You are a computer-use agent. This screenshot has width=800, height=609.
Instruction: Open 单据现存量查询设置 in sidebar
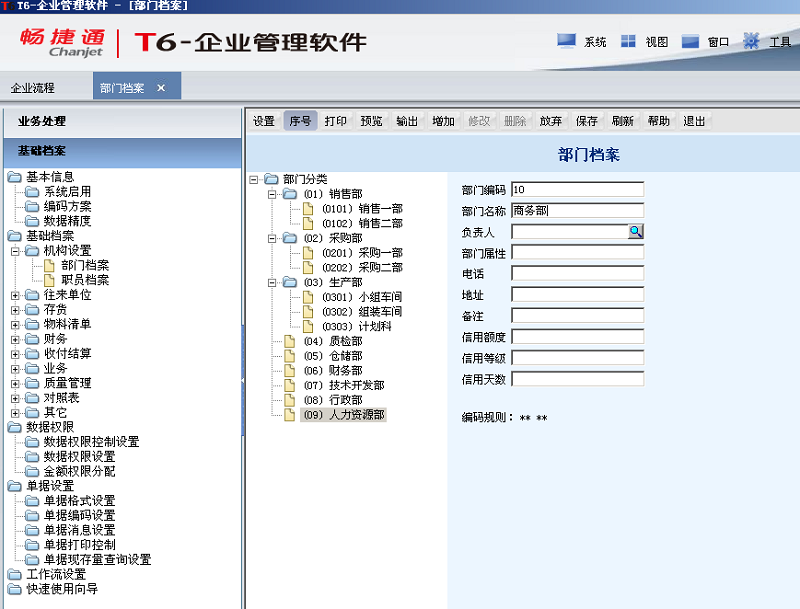coord(97,560)
